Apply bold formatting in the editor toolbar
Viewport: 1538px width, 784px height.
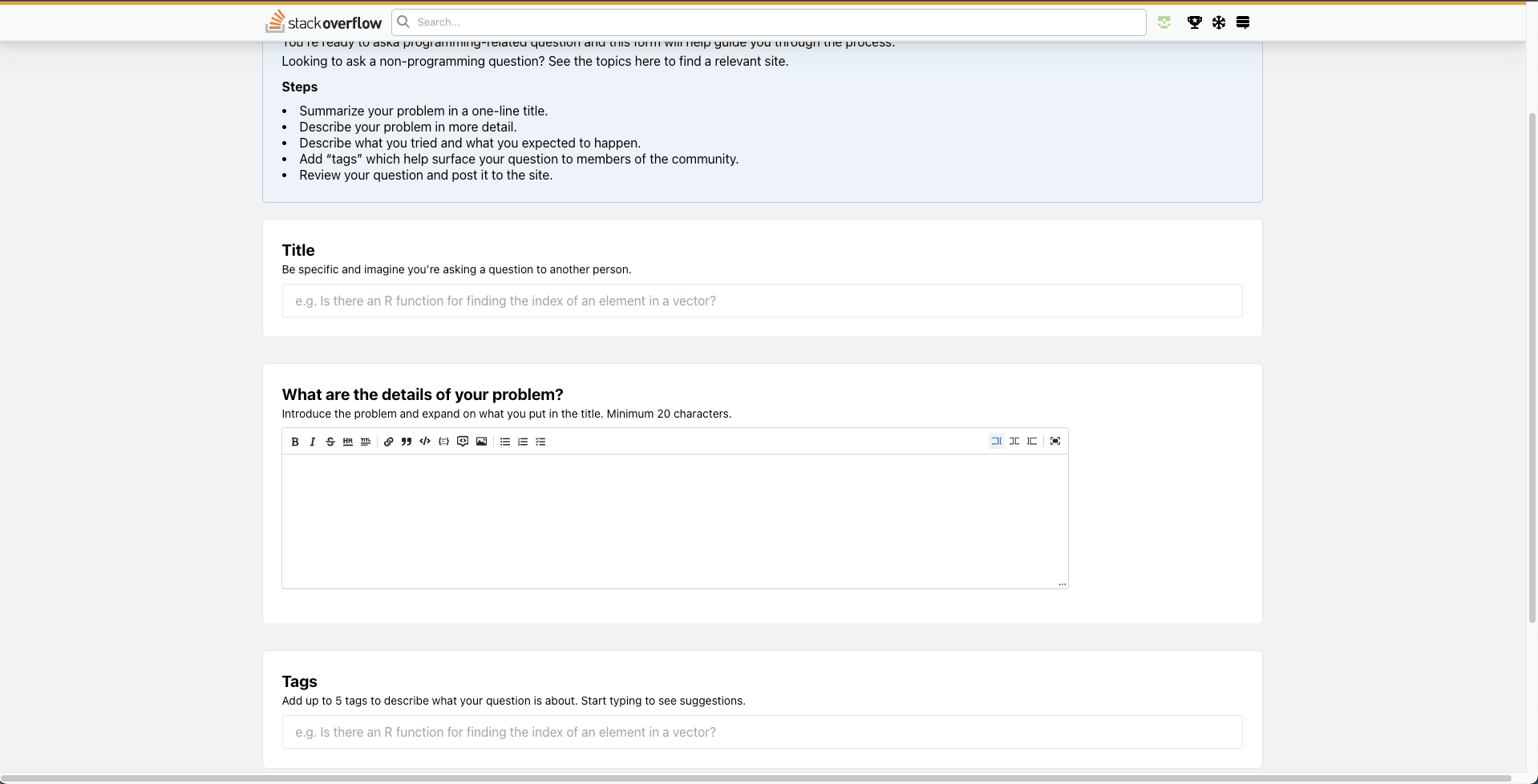[x=295, y=442]
